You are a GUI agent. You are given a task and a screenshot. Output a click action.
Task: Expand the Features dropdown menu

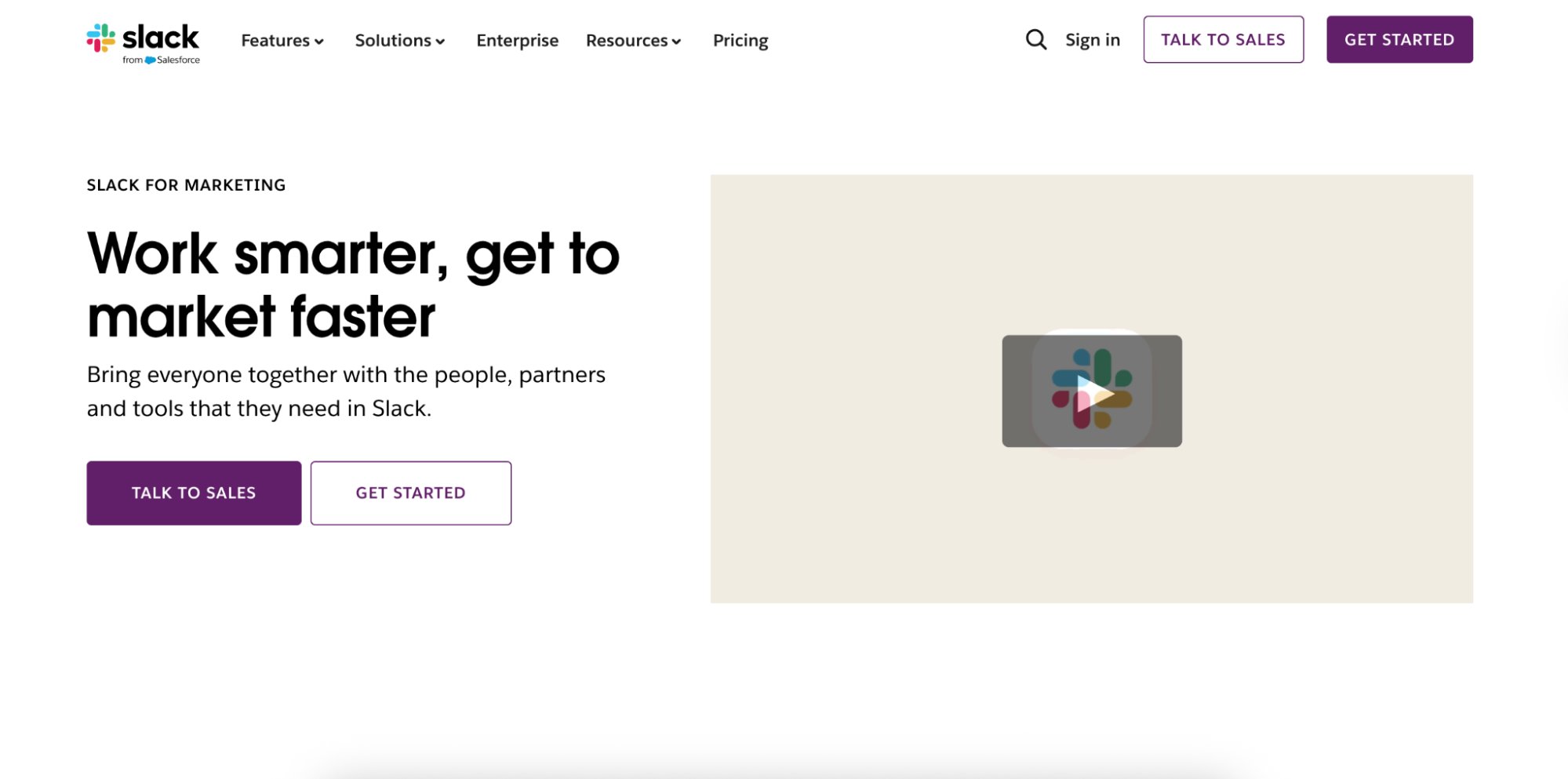pyautogui.click(x=282, y=40)
